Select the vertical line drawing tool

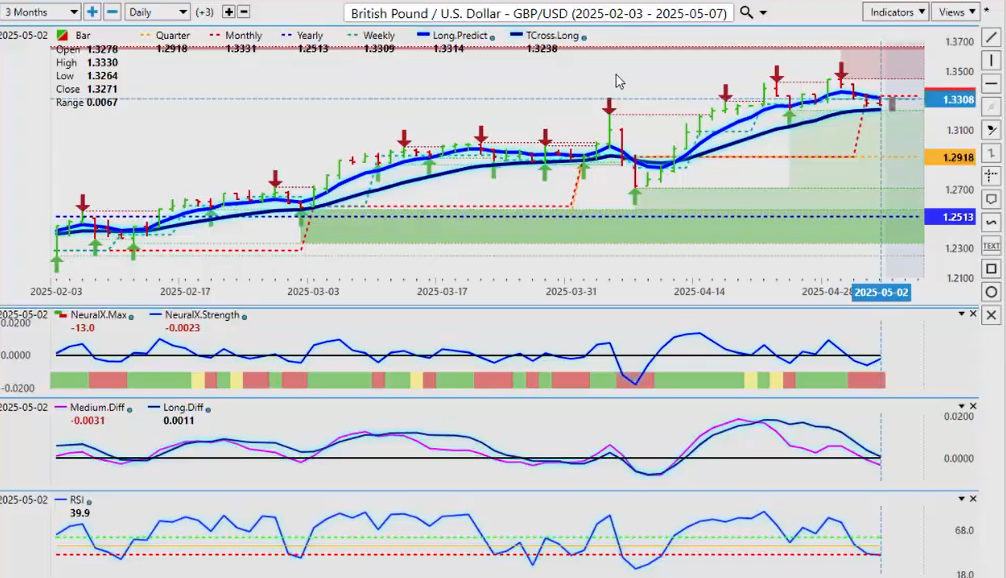tap(990, 61)
